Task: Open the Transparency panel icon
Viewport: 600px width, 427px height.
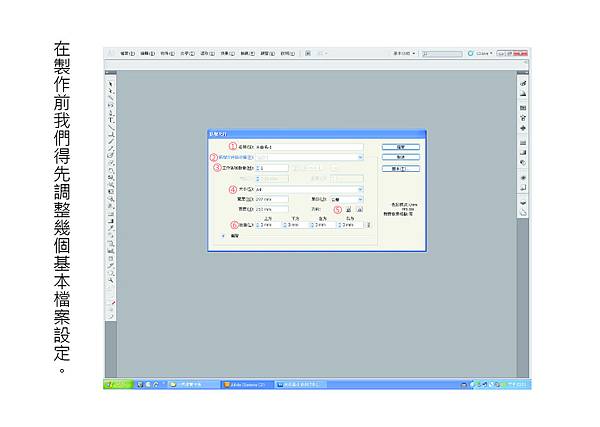Action: pos(523,163)
